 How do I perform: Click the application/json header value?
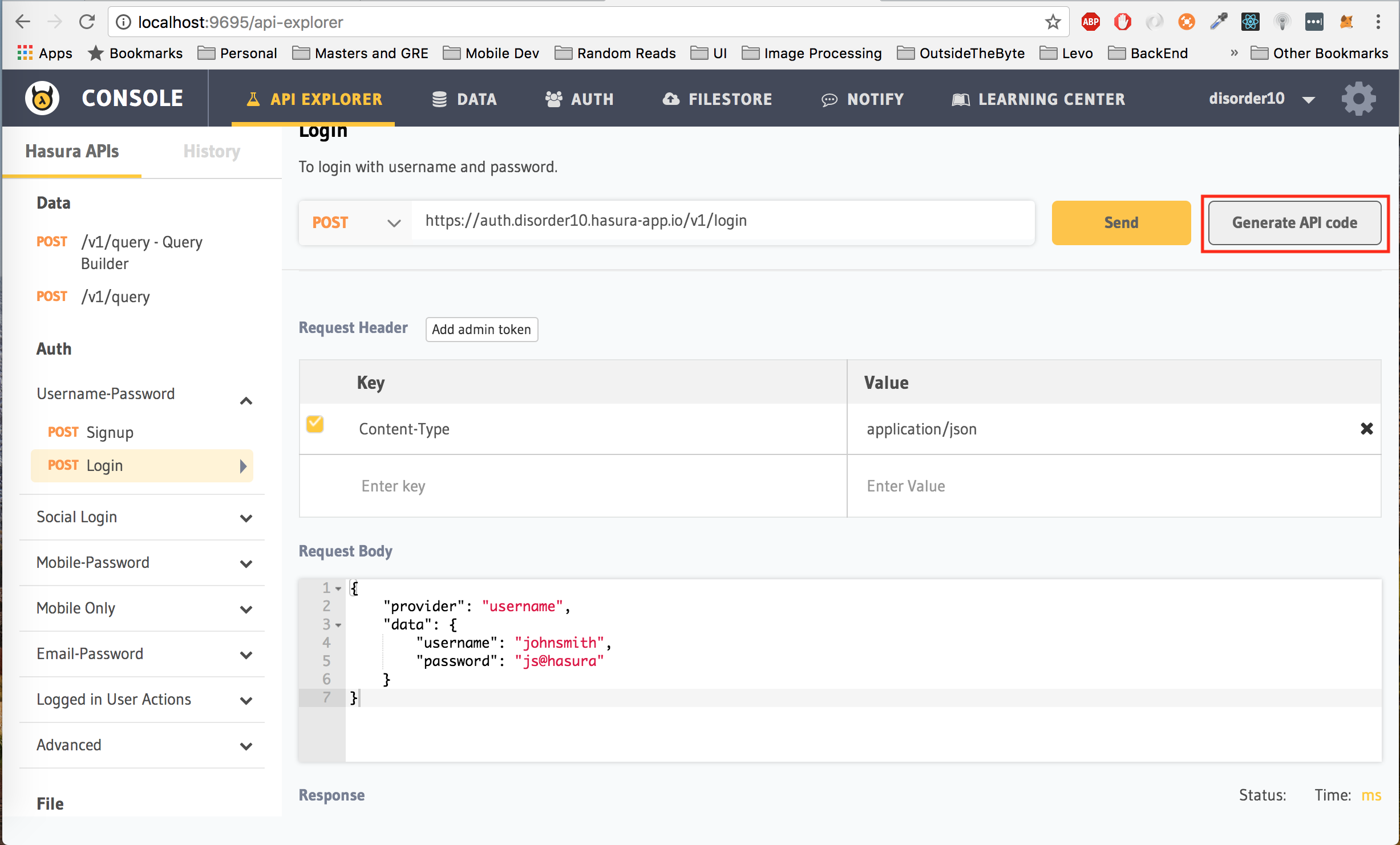(x=921, y=429)
